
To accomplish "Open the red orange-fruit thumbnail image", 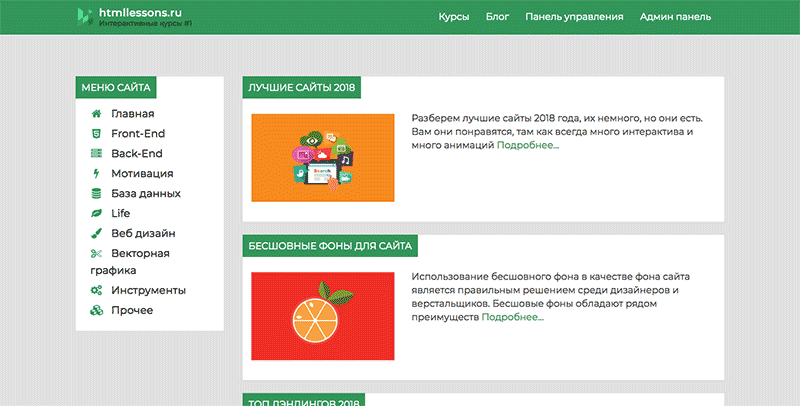I will click(323, 315).
